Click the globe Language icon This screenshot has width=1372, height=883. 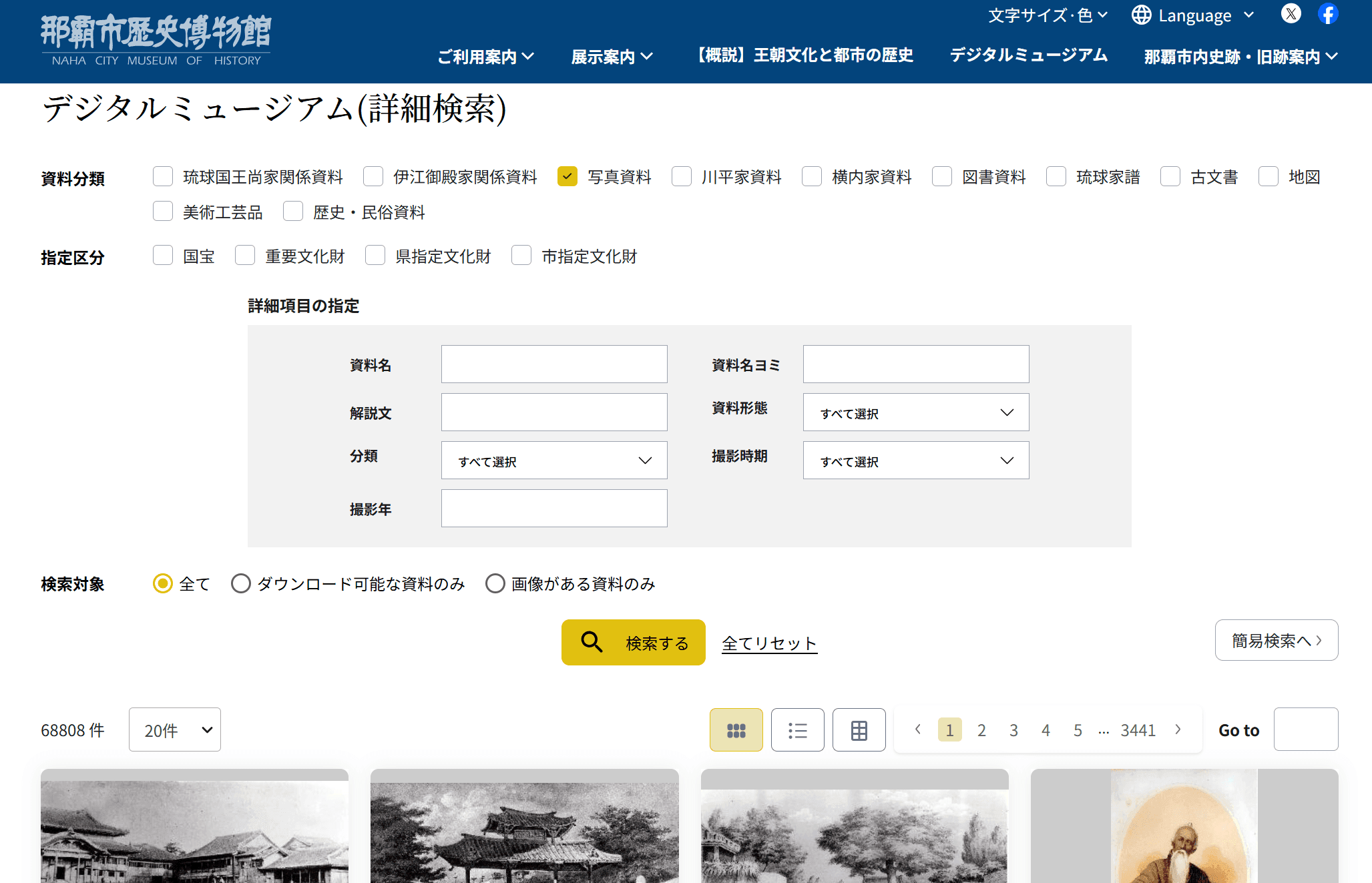pyautogui.click(x=1141, y=15)
